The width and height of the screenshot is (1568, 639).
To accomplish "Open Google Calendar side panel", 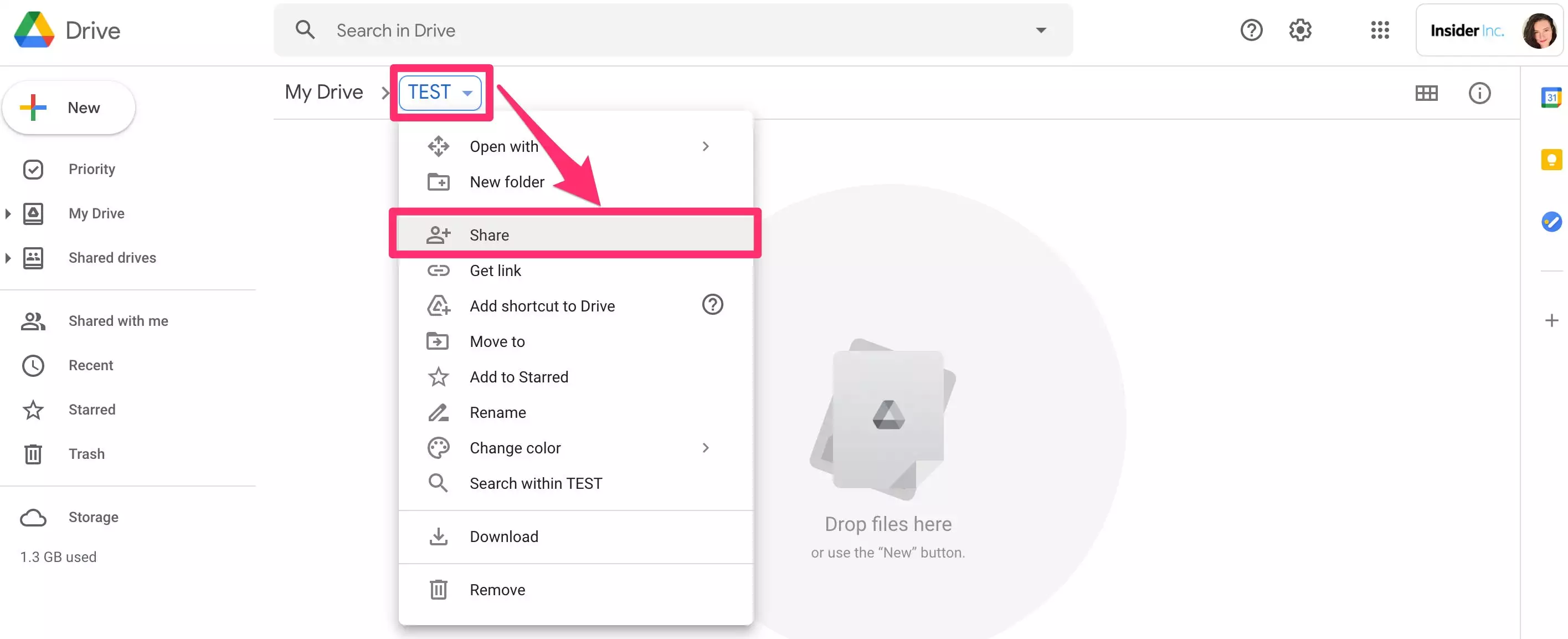I will tap(1551, 98).
